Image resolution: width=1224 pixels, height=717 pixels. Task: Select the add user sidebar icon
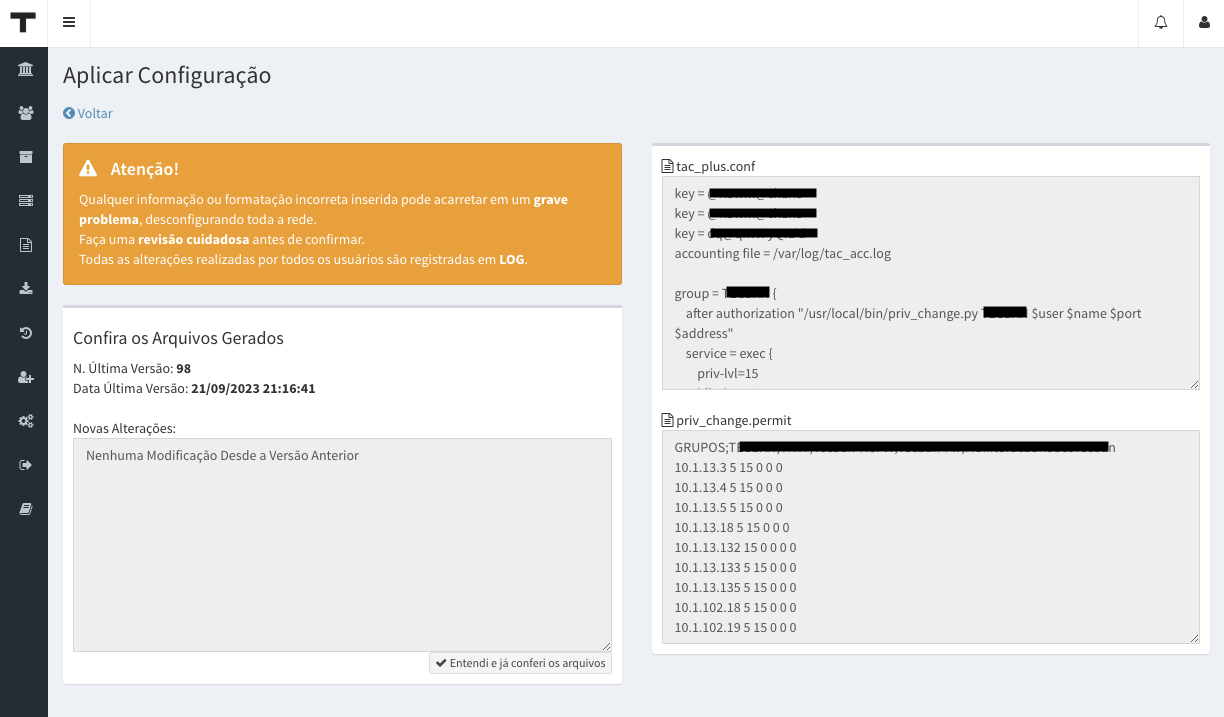click(25, 377)
